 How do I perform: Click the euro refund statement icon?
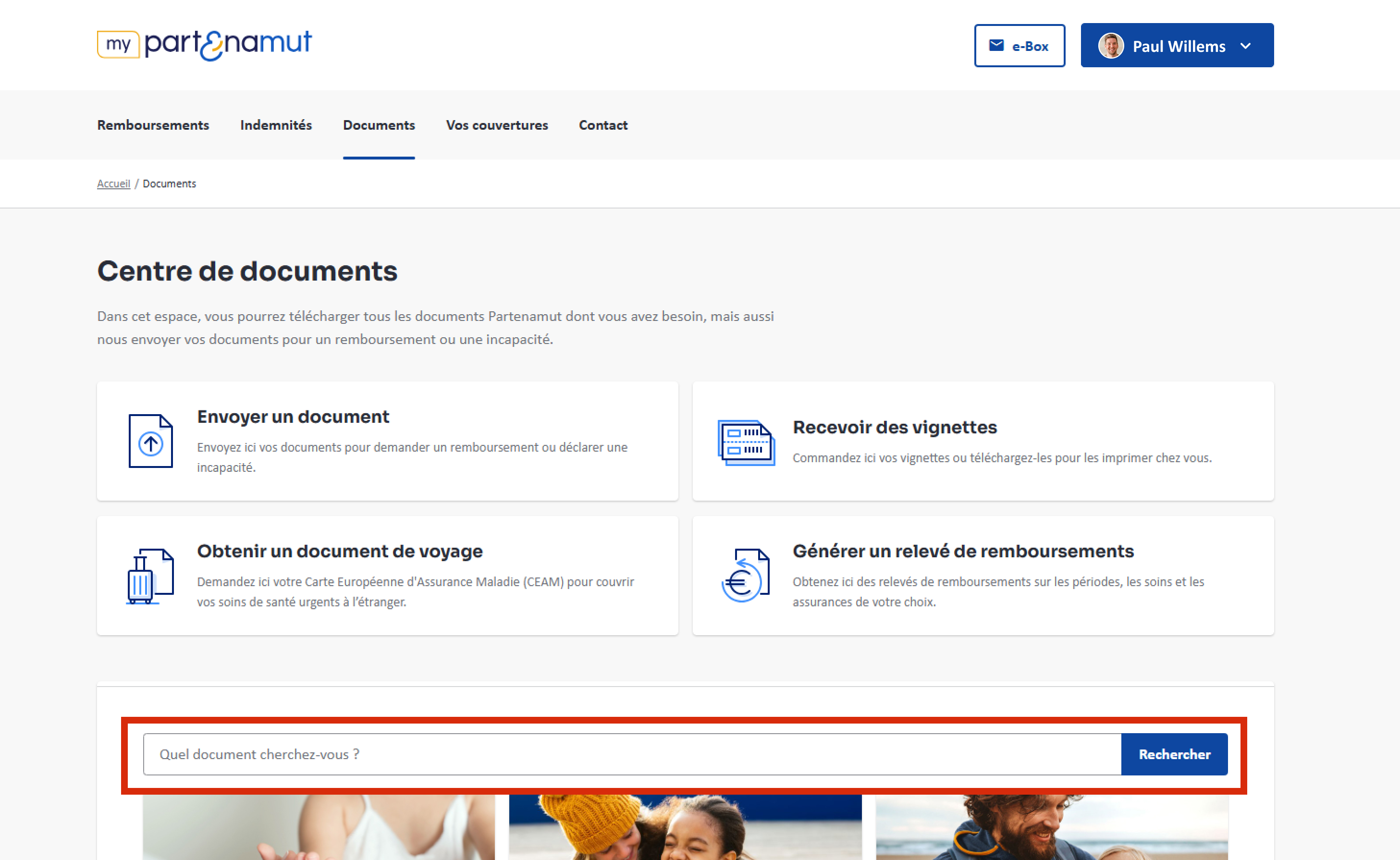[x=746, y=576]
